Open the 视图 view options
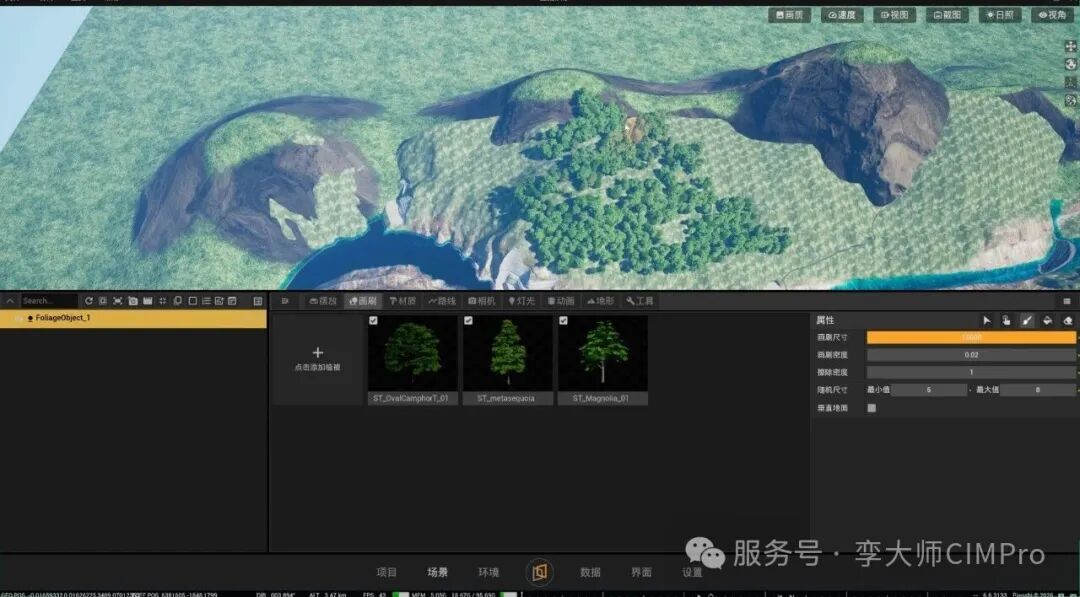Screen dimensions: 1080x597 [x=895, y=15]
